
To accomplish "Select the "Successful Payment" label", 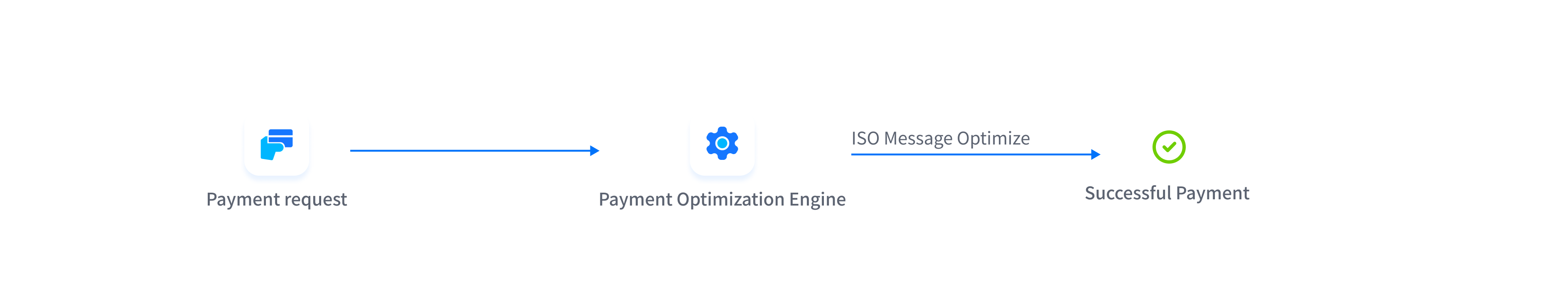I will (1167, 194).
